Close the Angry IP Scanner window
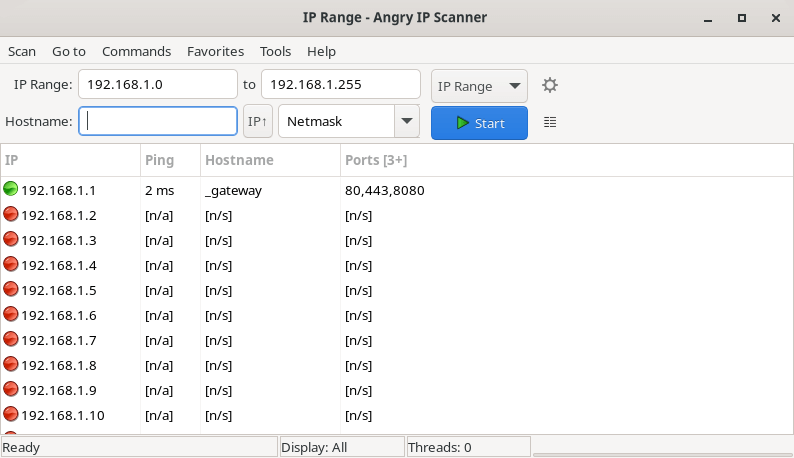The image size is (794, 458). tap(776, 18)
